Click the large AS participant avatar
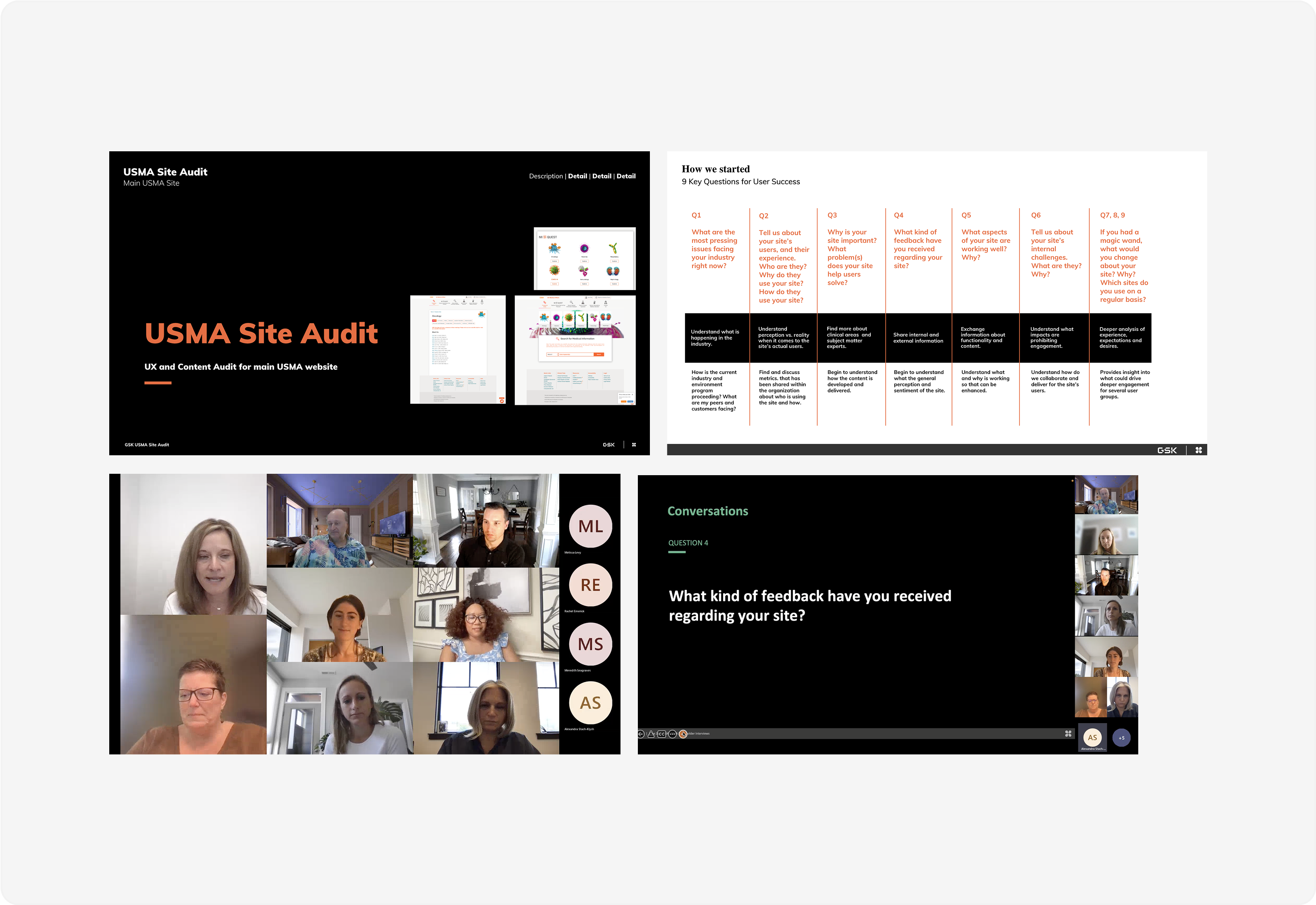Viewport: 1316px width, 905px height. click(590, 703)
